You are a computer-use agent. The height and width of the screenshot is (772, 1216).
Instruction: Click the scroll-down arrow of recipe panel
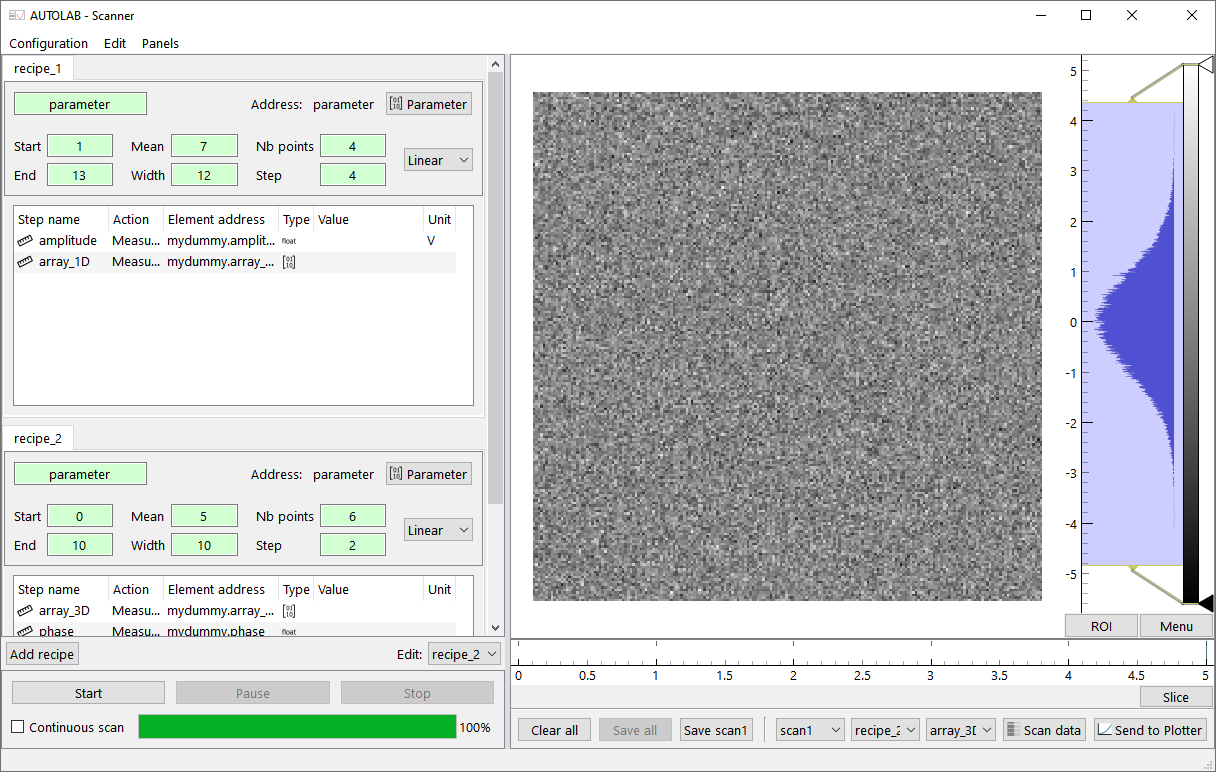click(495, 627)
